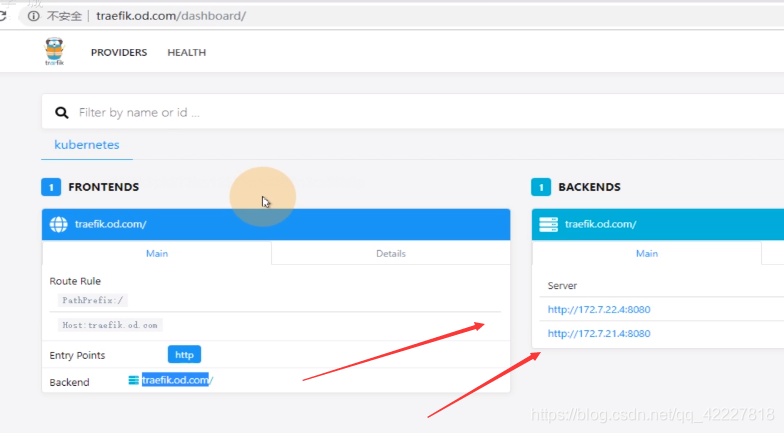This screenshot has height=433, width=784.
Task: Open the PROVIDERS menu item
Action: click(119, 52)
